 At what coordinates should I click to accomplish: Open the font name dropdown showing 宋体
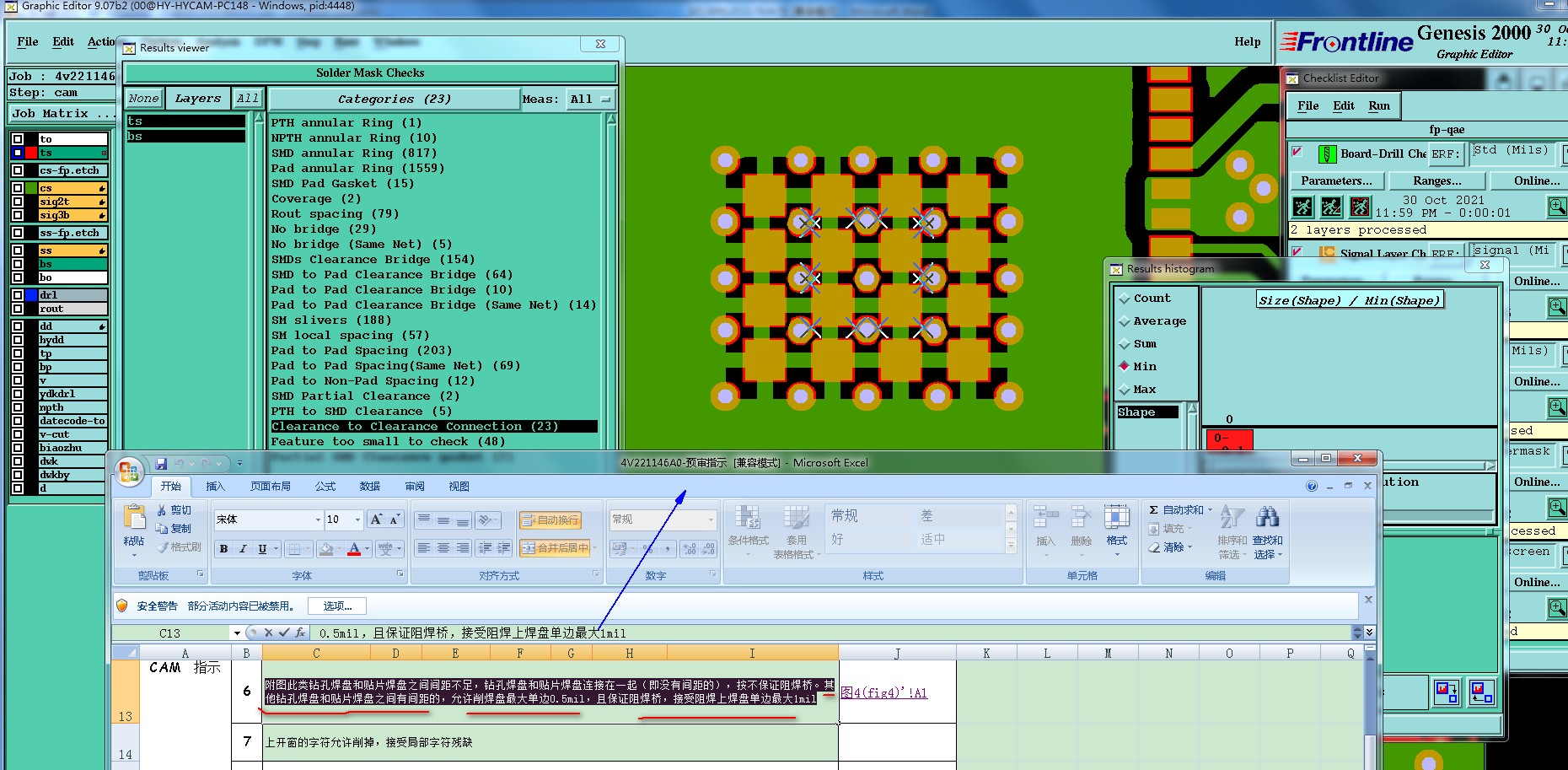(318, 520)
